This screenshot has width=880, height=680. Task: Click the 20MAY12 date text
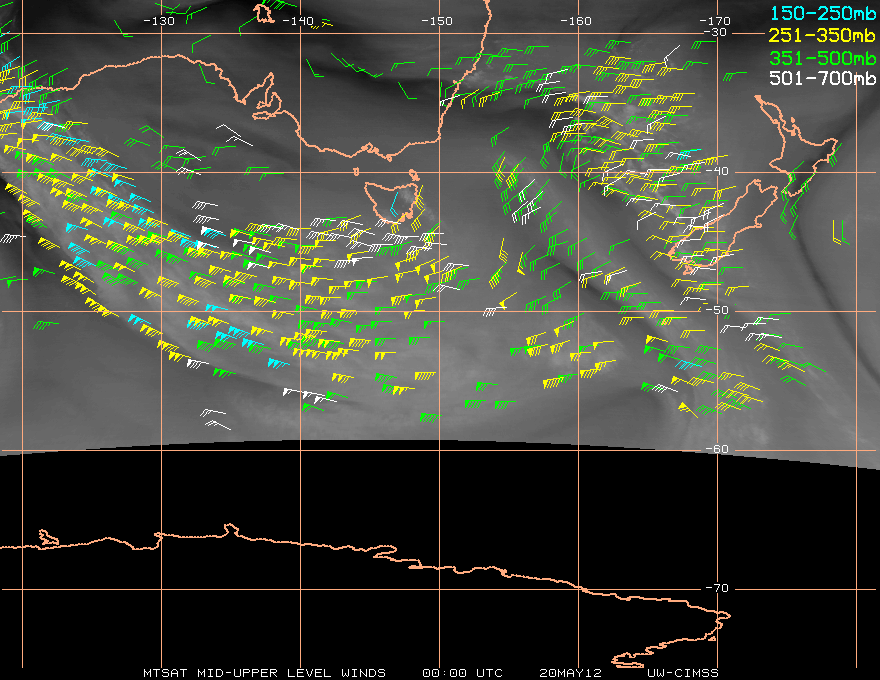click(568, 672)
